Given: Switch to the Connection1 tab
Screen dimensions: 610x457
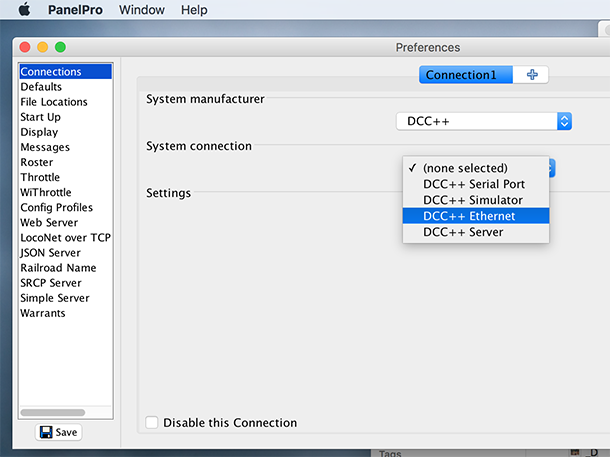Looking at the screenshot, I should point(466,75).
